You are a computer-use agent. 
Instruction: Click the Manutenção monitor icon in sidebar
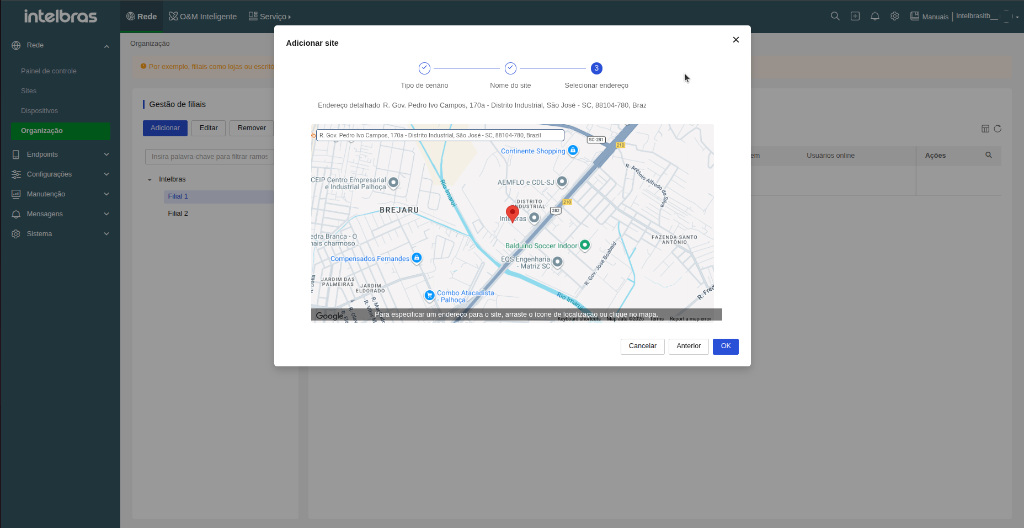pyautogui.click(x=16, y=194)
